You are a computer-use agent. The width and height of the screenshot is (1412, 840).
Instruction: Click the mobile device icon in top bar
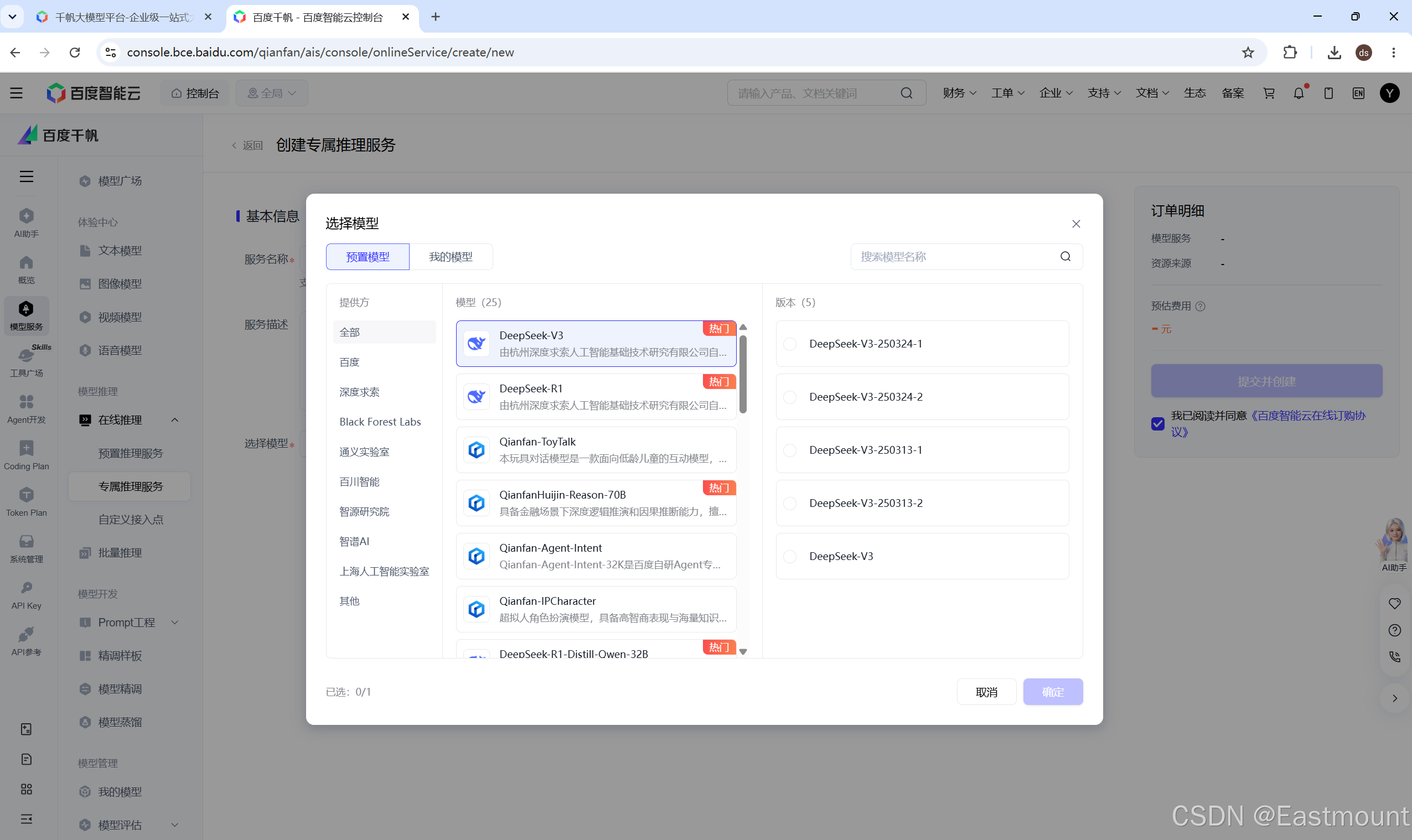pyautogui.click(x=1328, y=93)
